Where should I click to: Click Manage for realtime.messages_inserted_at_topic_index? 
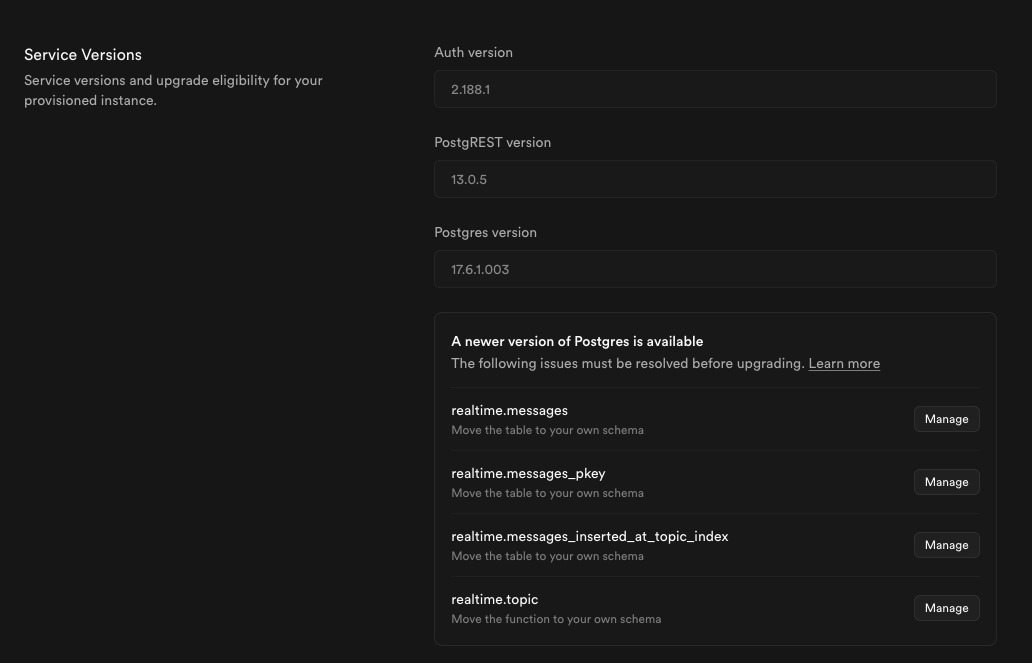[x=945, y=545]
